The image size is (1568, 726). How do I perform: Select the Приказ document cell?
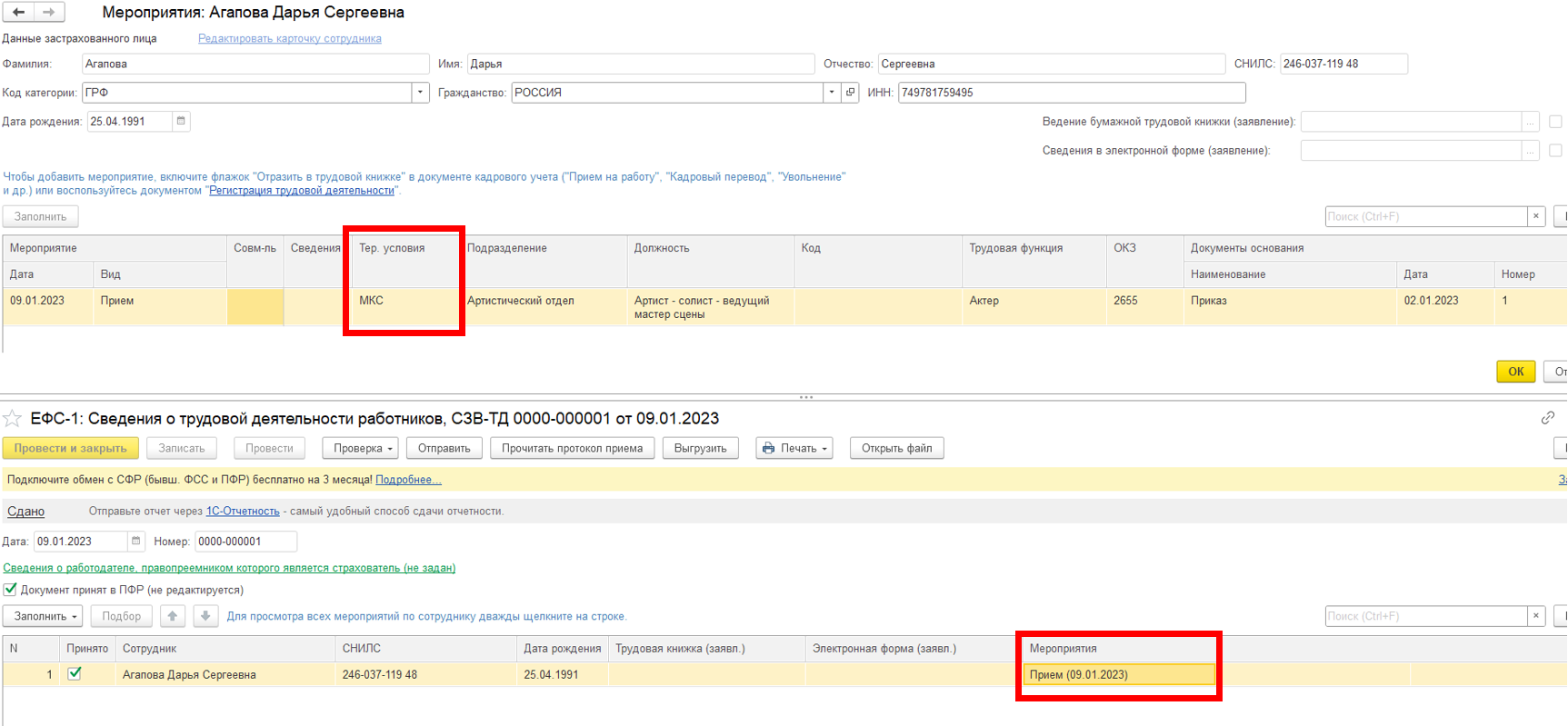[1290, 307]
